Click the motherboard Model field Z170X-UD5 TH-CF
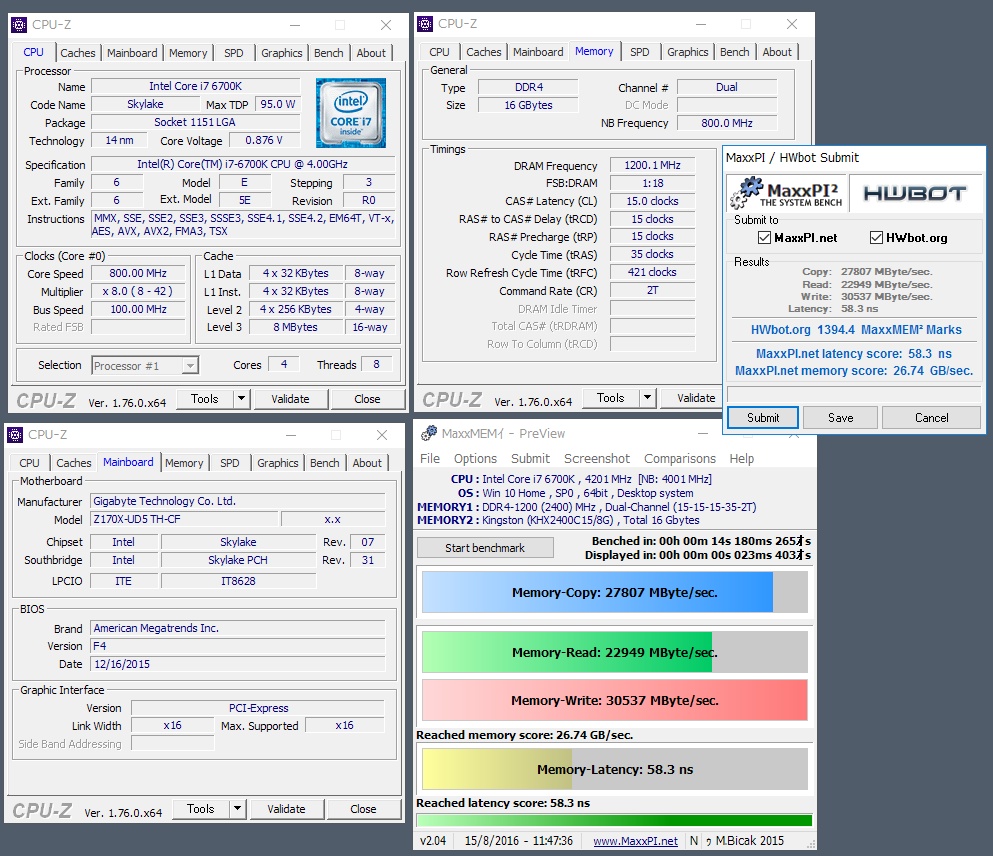This screenshot has width=993, height=856. [x=184, y=519]
